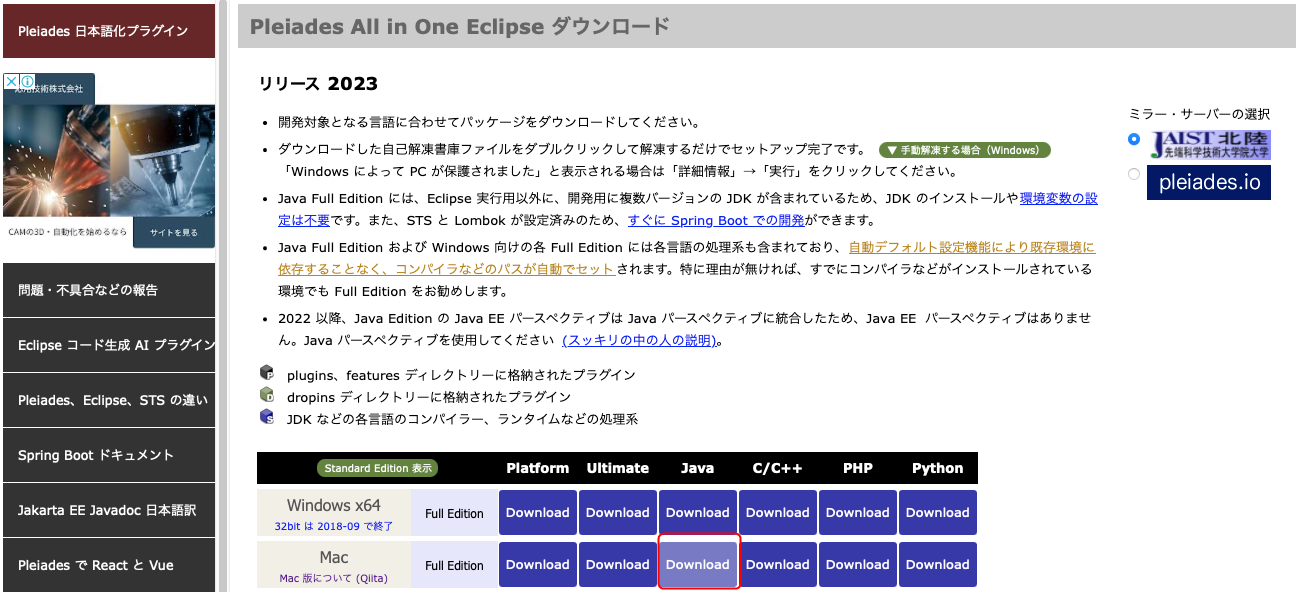
Task: Click Full Edition cell in Windows x64 row
Action: pos(454,513)
